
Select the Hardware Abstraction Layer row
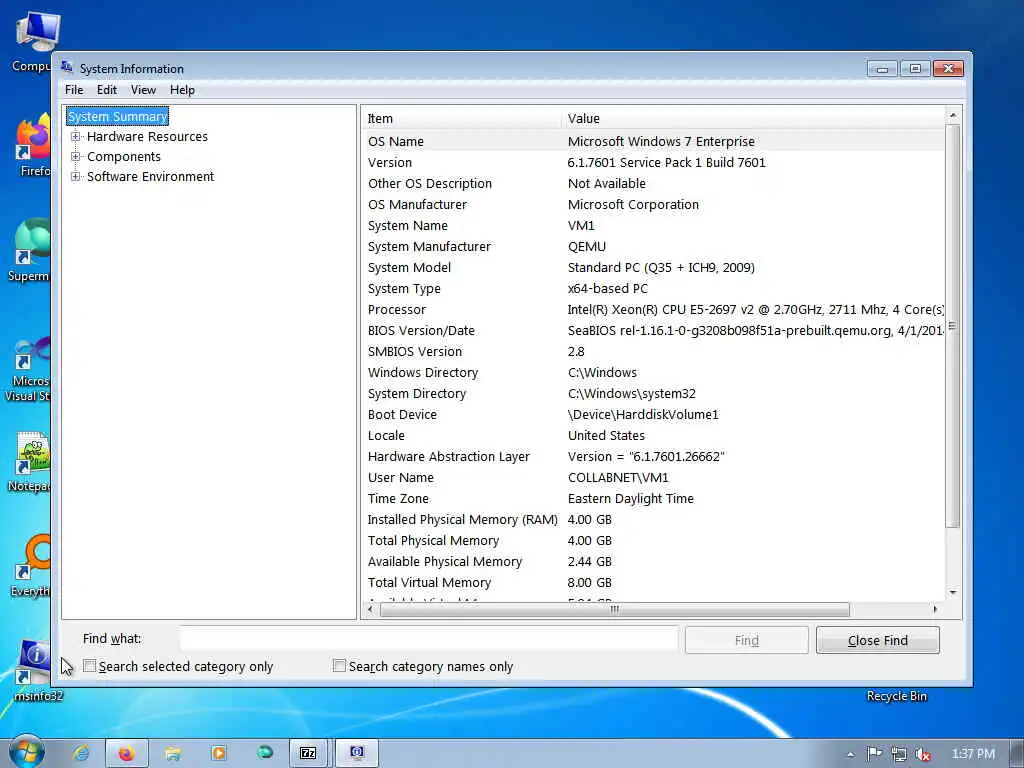pos(653,456)
